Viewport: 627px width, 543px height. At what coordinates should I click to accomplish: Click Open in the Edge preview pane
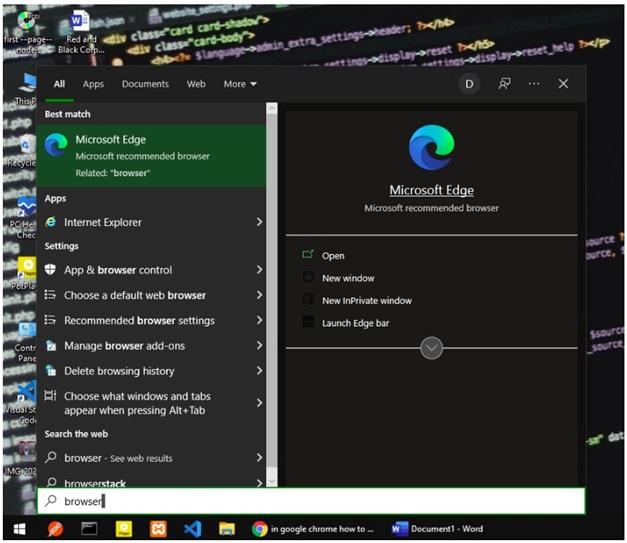click(x=333, y=256)
